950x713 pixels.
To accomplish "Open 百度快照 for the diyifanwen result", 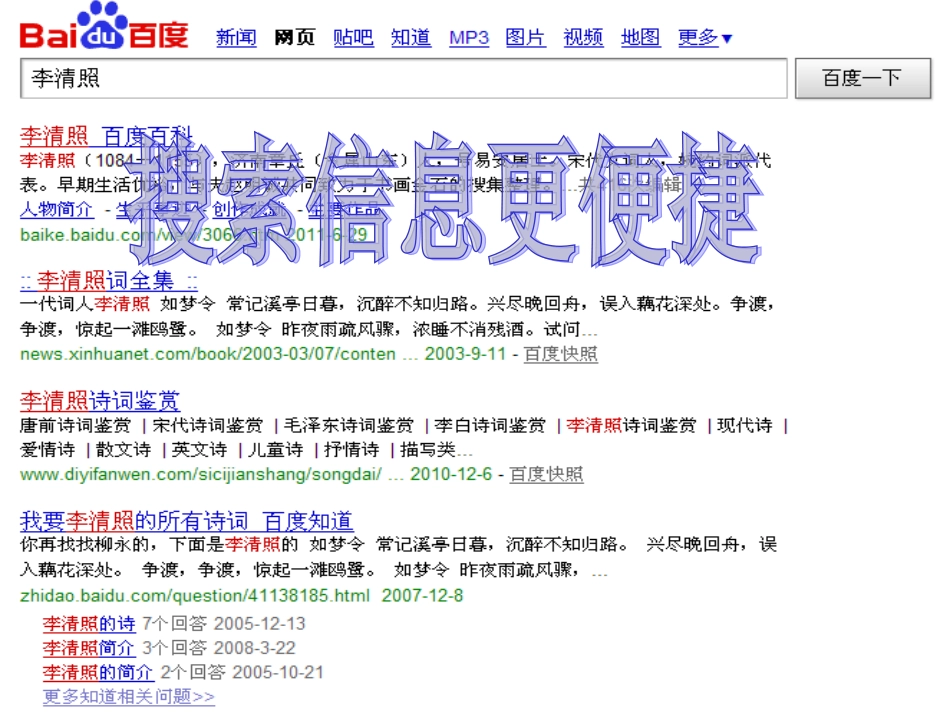I will (x=546, y=474).
